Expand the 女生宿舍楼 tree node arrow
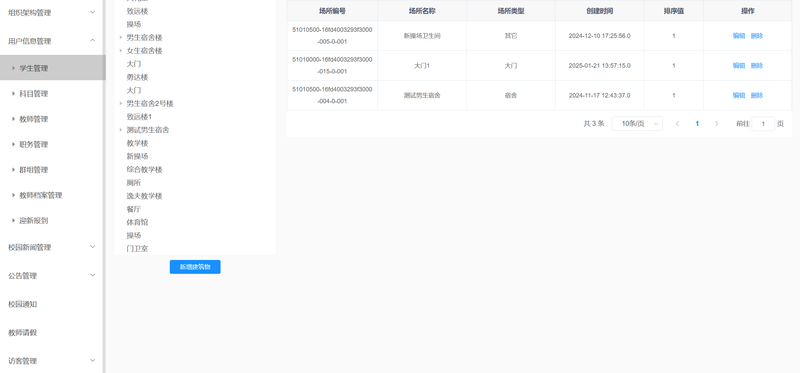This screenshot has height=373, width=800. pyautogui.click(x=120, y=51)
